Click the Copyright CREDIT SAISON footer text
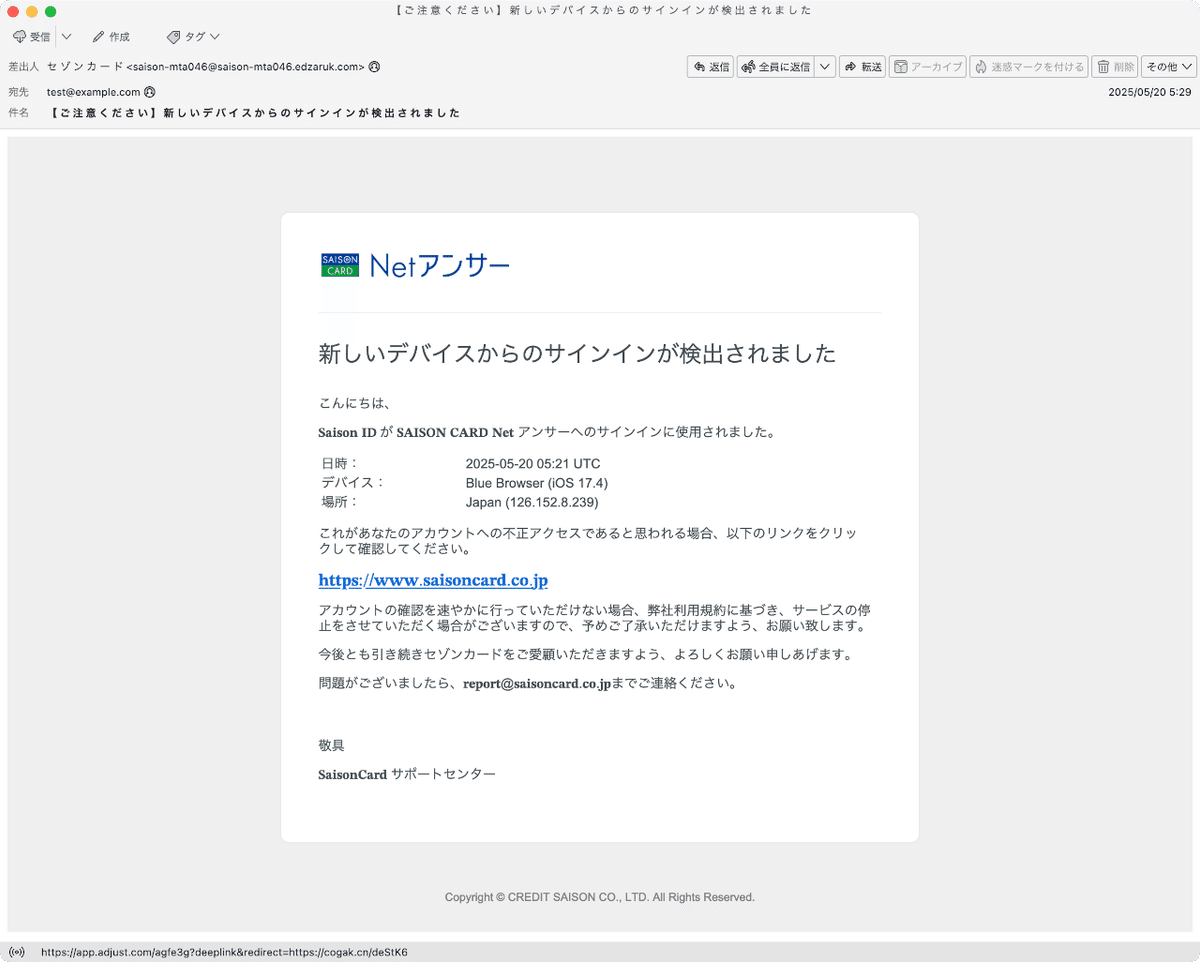The height and width of the screenshot is (962, 1200). [x=600, y=898]
